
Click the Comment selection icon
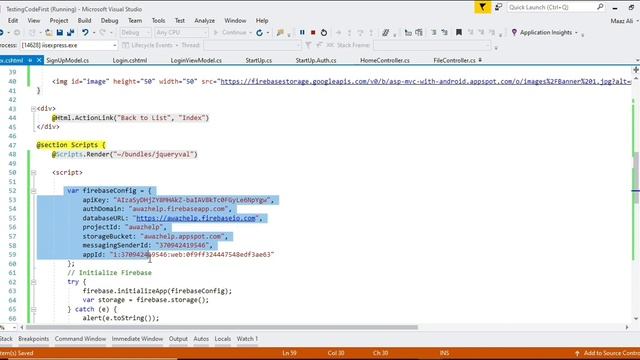click(433, 32)
